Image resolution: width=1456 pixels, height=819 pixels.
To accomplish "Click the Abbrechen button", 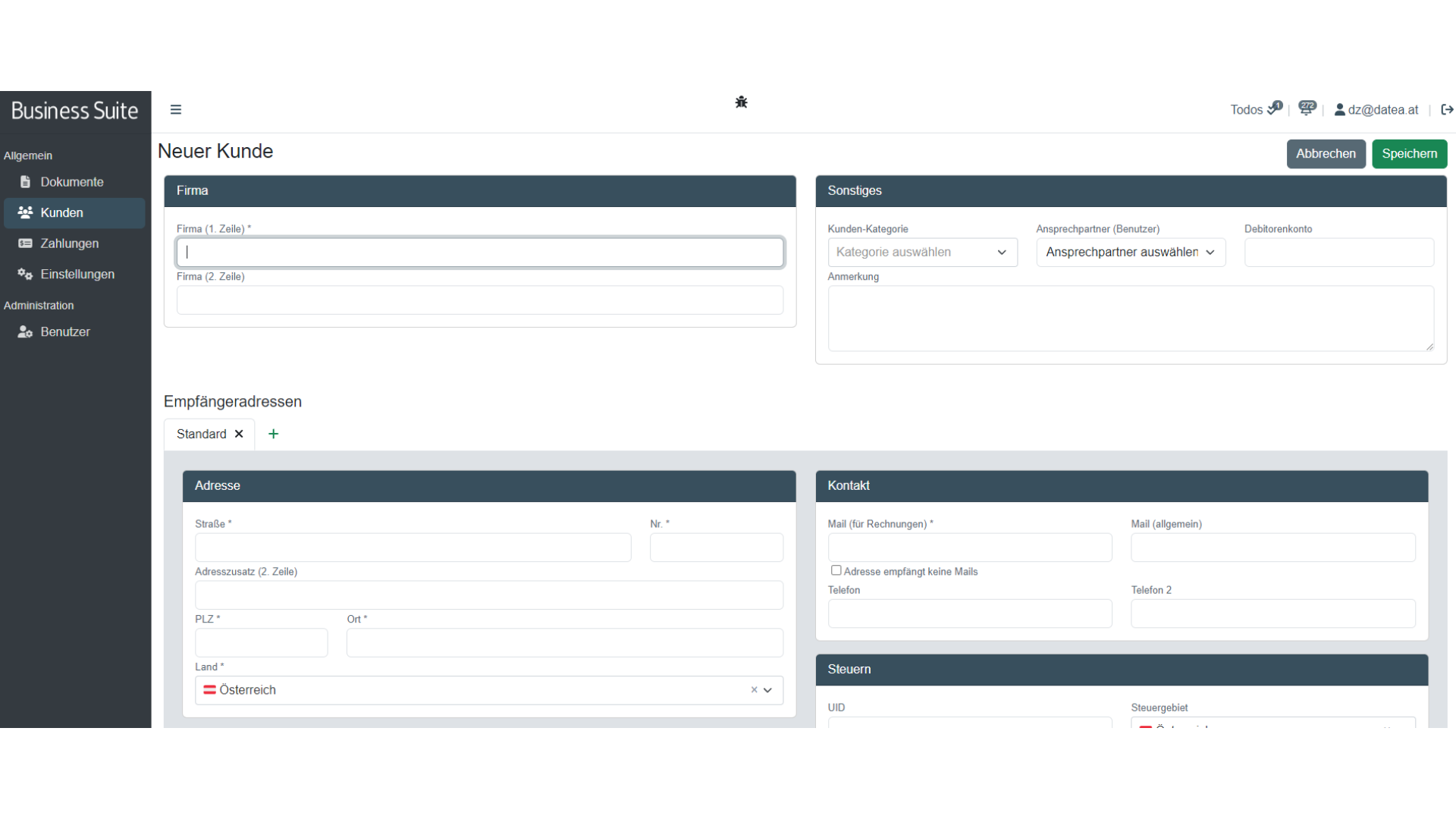I will (x=1326, y=154).
